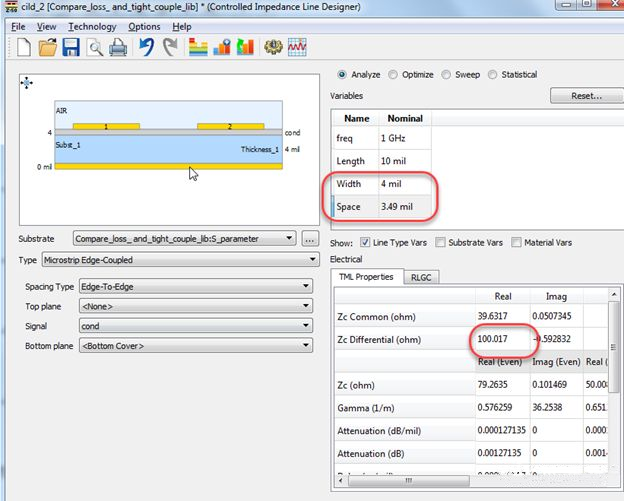624x501 pixels.
Task: Click the substrate browse ellipsis button
Action: (309, 239)
